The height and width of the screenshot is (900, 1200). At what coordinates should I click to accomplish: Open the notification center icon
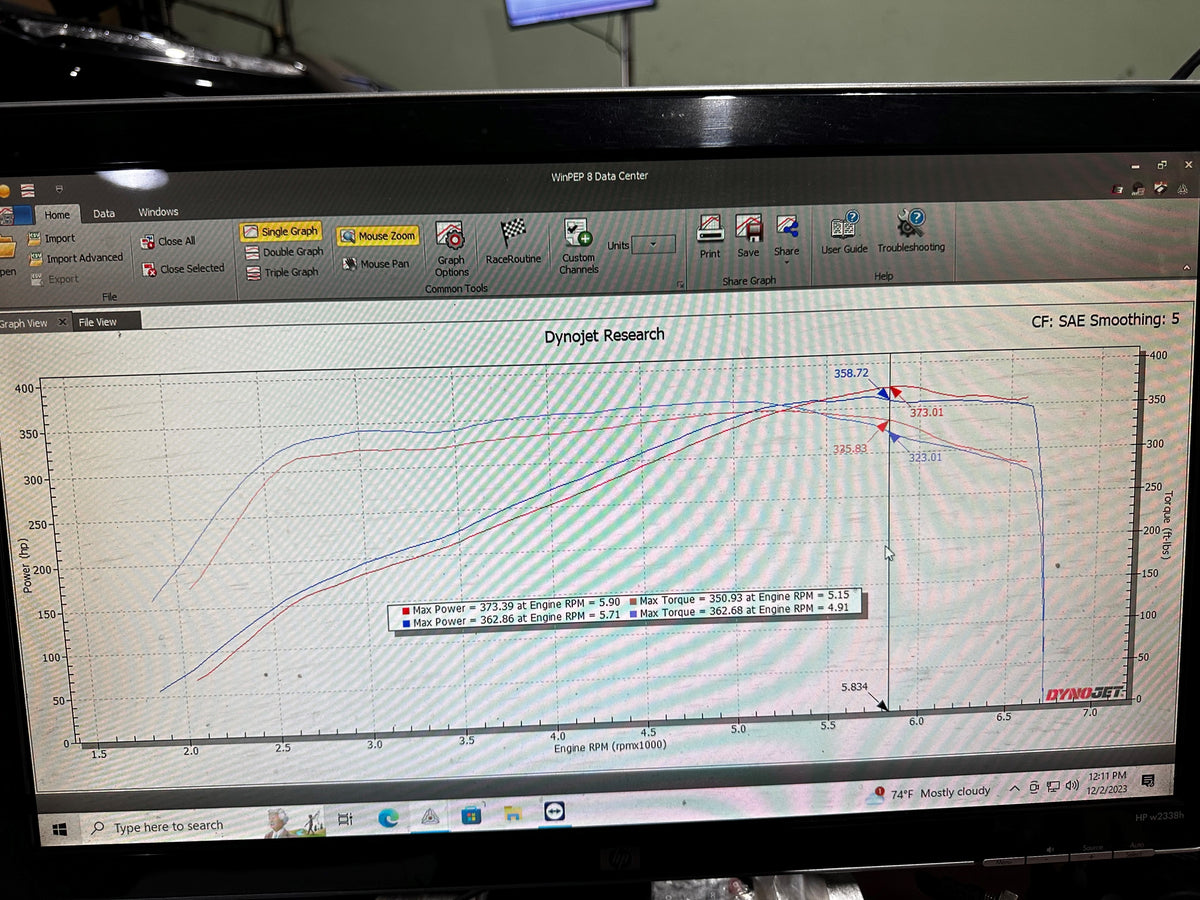[1147, 779]
